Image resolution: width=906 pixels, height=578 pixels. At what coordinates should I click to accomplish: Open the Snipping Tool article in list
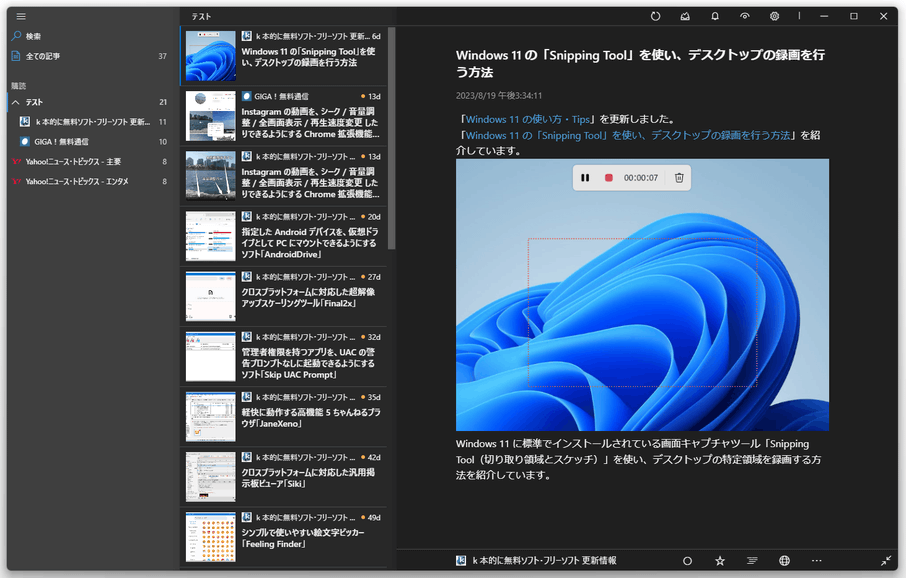point(284,55)
